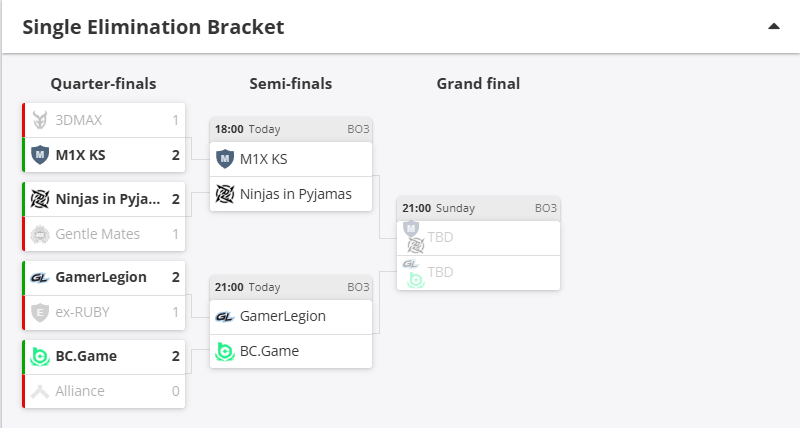Screen dimensions: 800x428
Task: Click the second TBD grand final slot
Action: click(x=478, y=272)
